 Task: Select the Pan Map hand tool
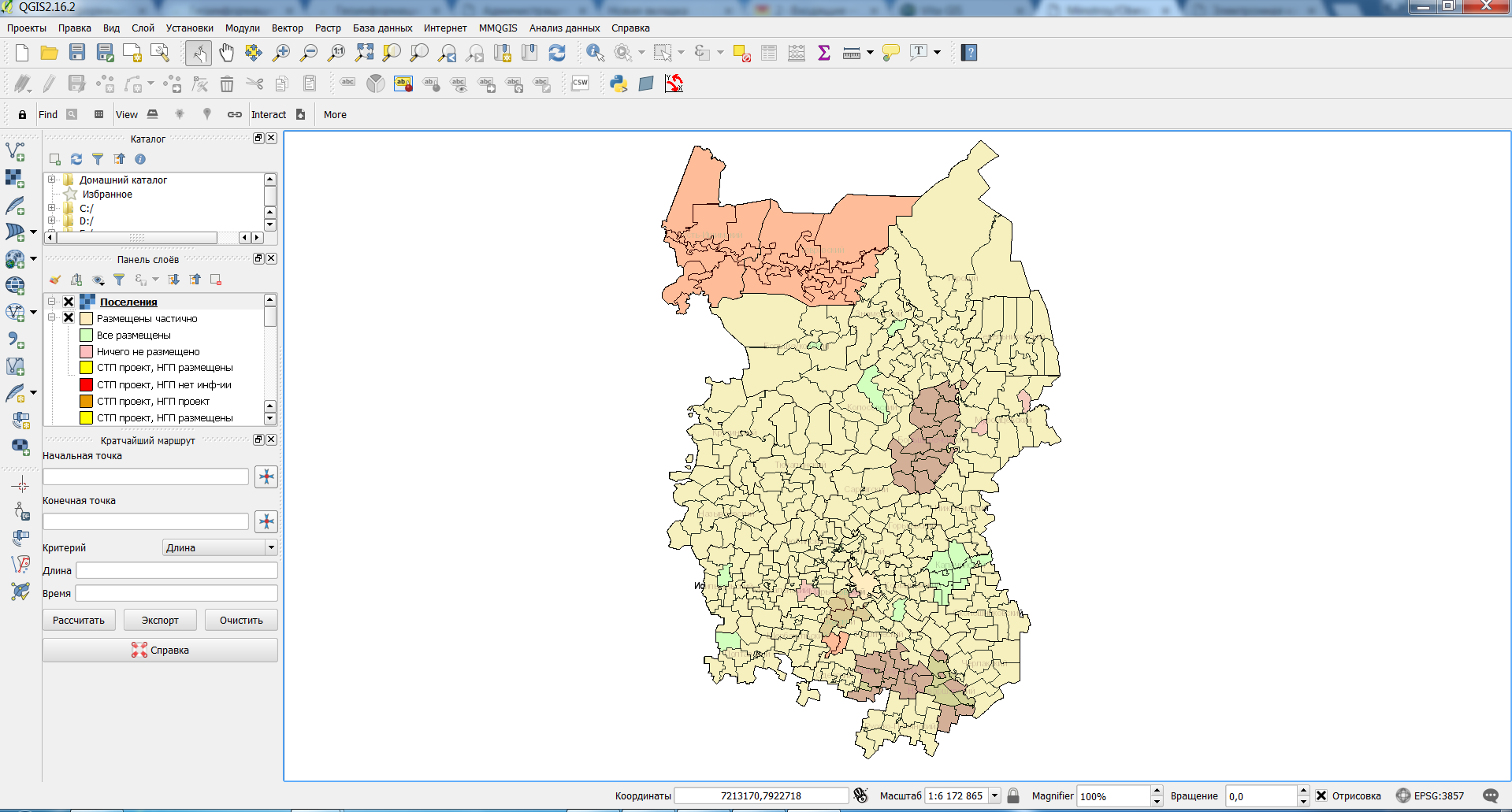point(227,53)
